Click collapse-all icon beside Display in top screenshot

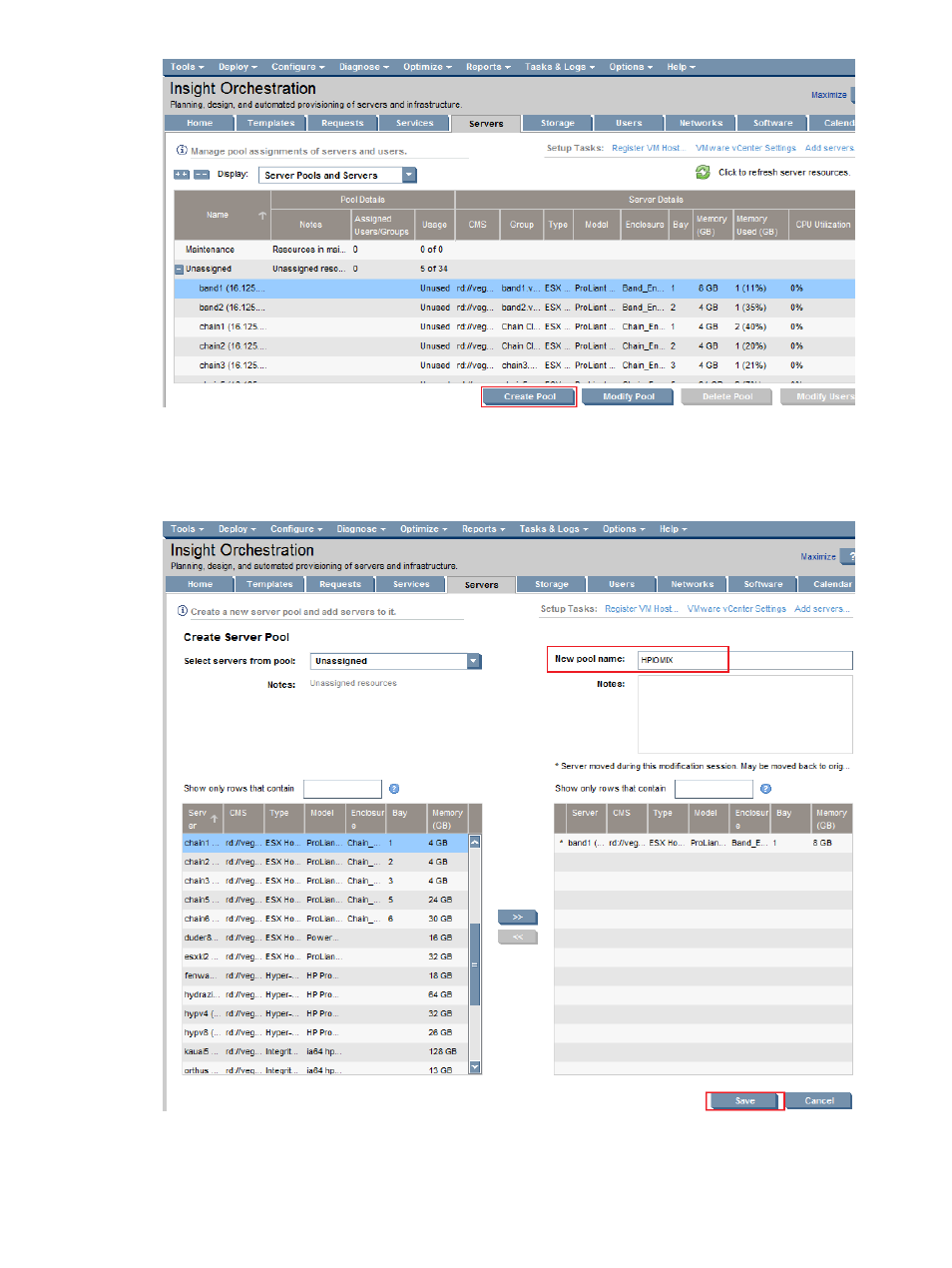[x=202, y=175]
